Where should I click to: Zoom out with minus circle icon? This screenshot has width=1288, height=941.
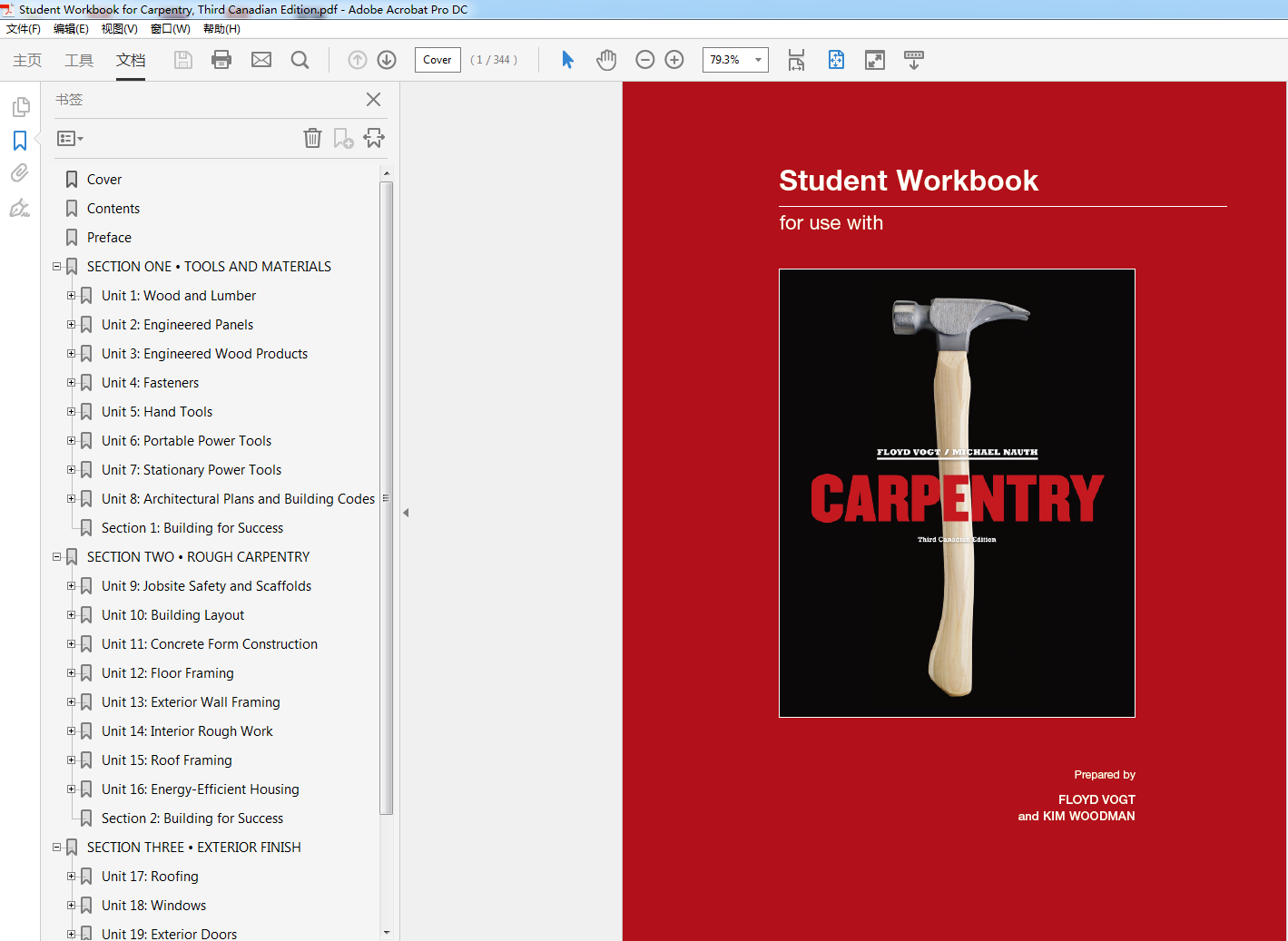(x=645, y=60)
